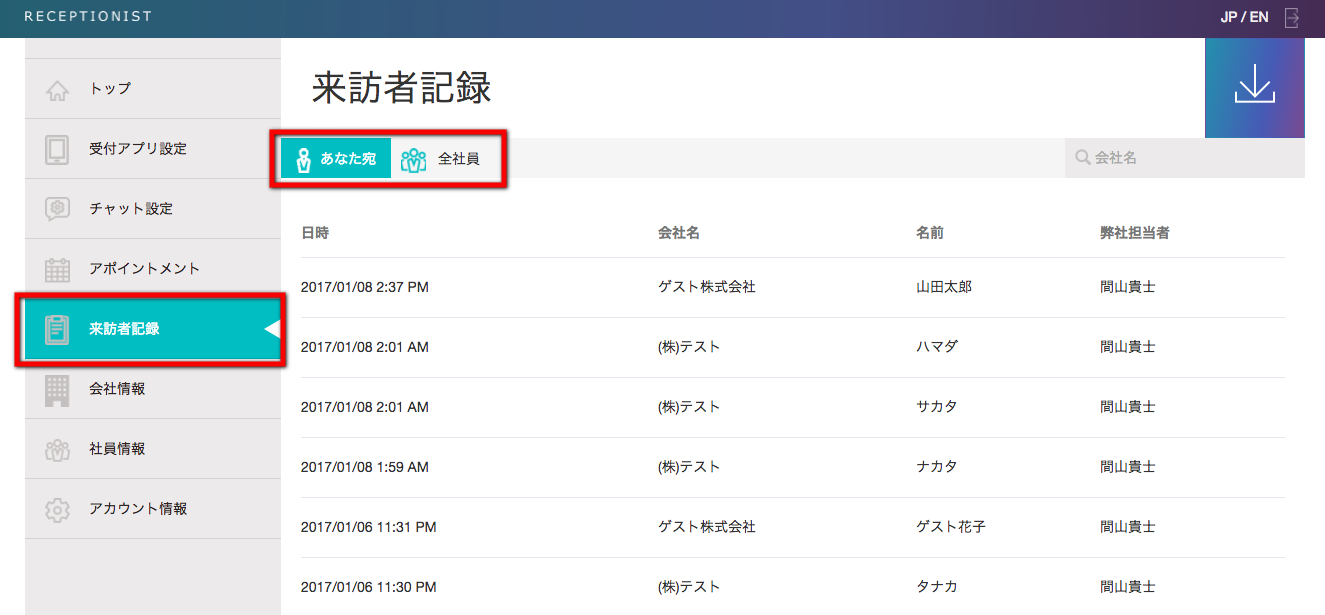Click the gear icon for アカウント情報

click(57, 509)
